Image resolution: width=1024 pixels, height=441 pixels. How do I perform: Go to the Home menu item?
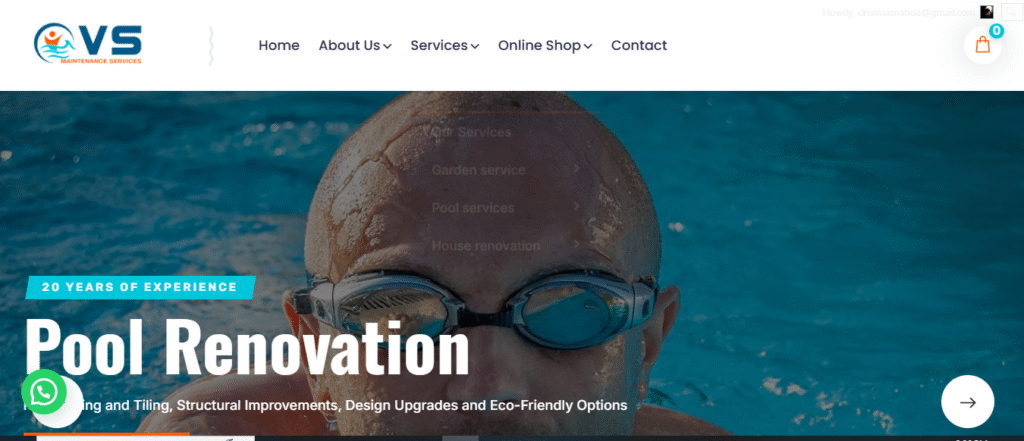click(x=279, y=46)
